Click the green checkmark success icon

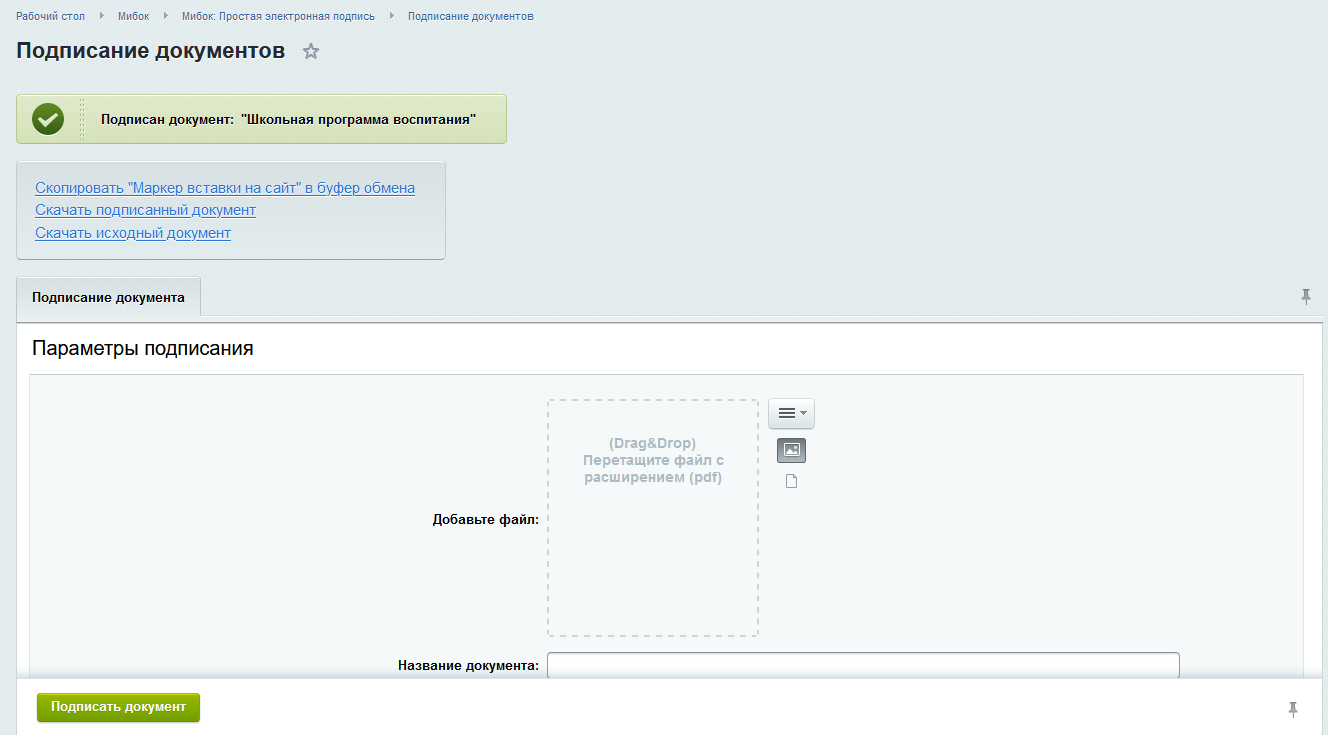[x=48, y=119]
